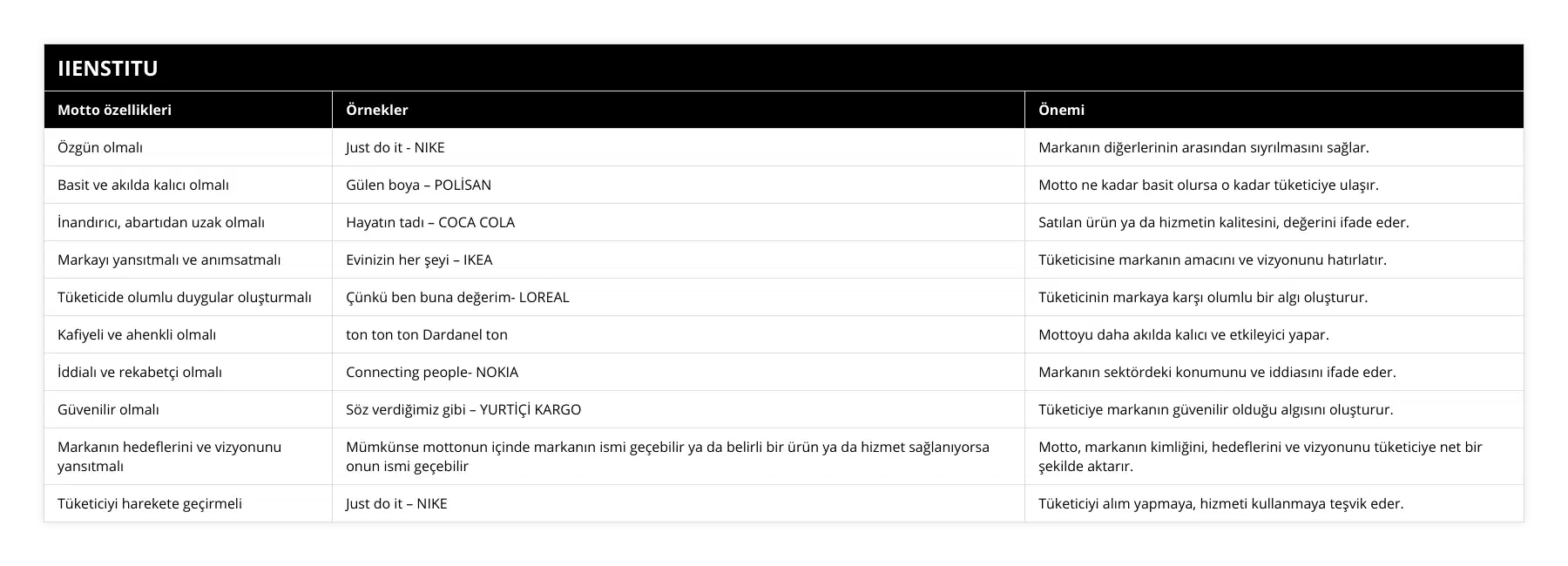
Task: Select 'Tüketiciyi alım yapmaya' importance cell
Action: click(x=1220, y=503)
